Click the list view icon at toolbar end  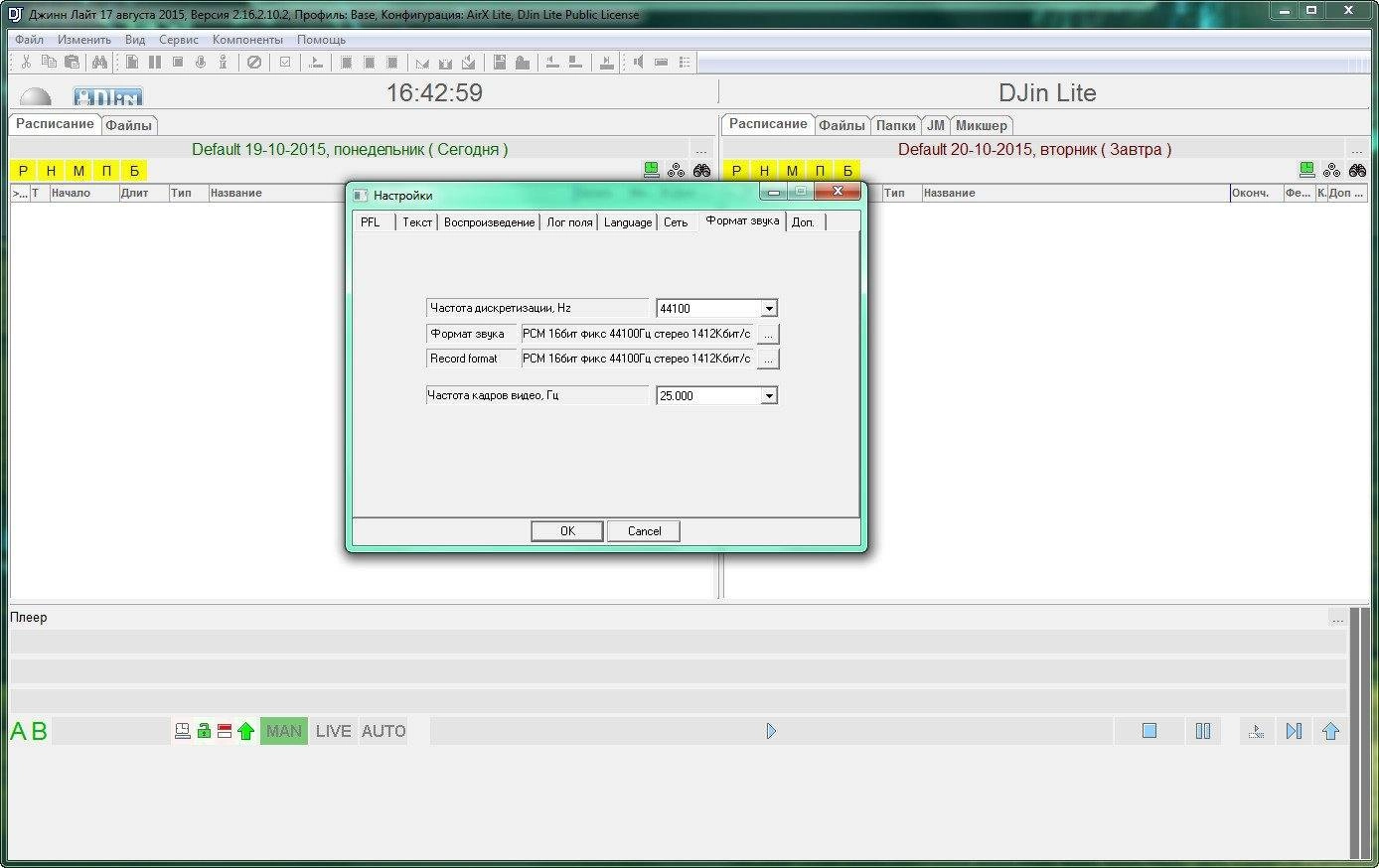(685, 62)
